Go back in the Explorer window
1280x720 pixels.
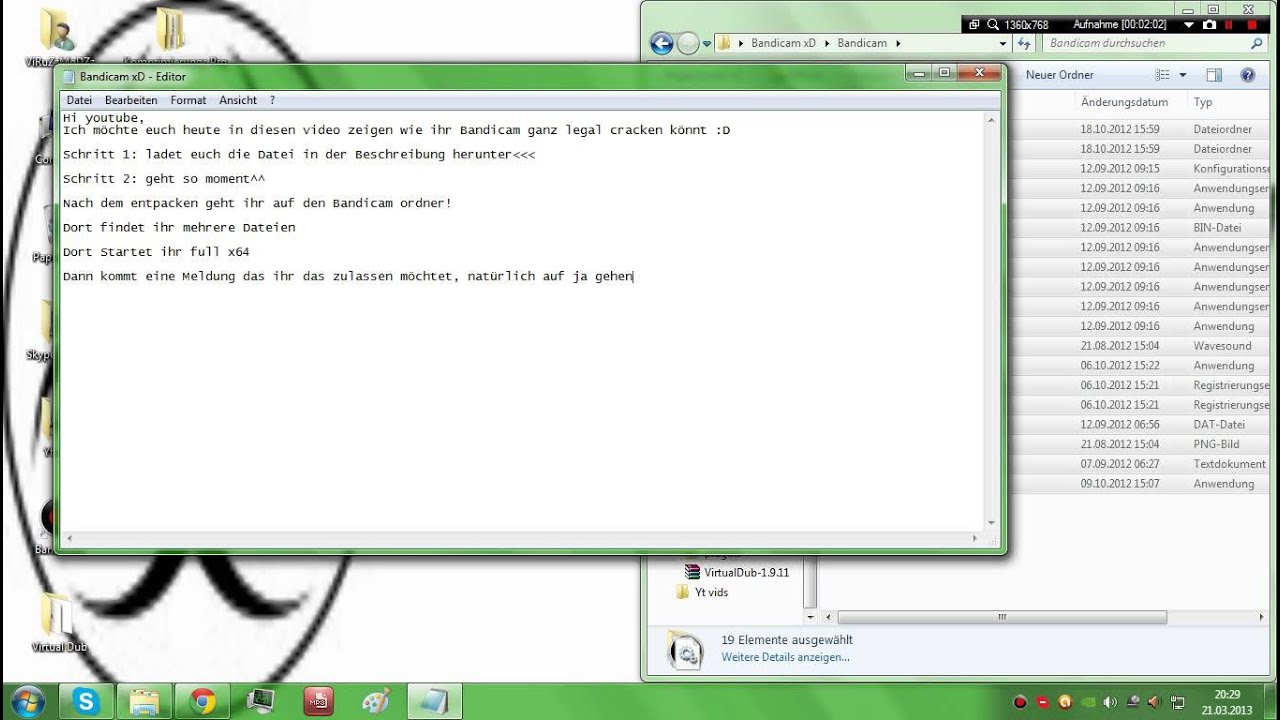click(x=661, y=43)
